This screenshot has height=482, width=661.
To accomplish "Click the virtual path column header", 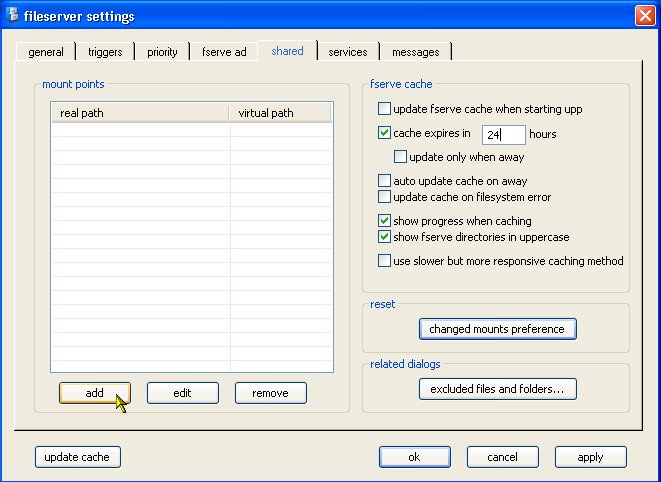I will click(280, 113).
